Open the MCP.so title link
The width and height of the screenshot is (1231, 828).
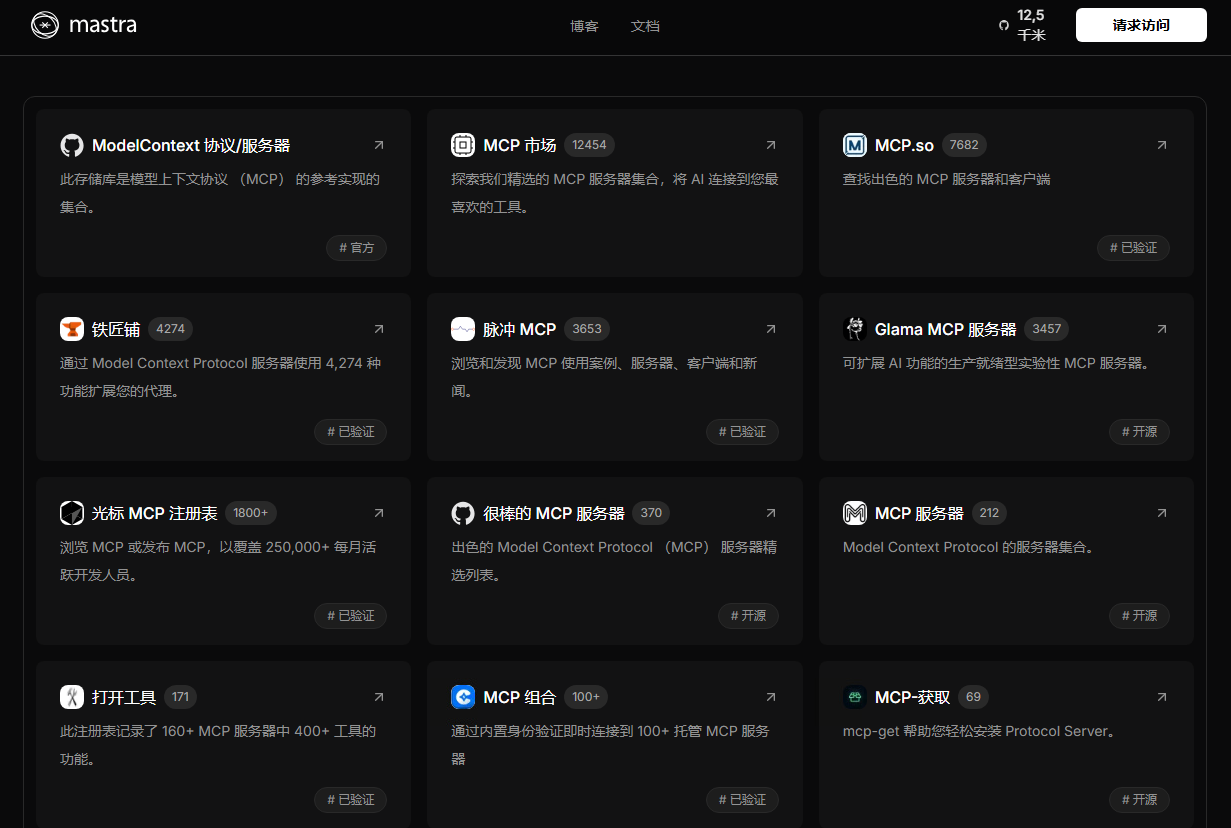click(904, 145)
